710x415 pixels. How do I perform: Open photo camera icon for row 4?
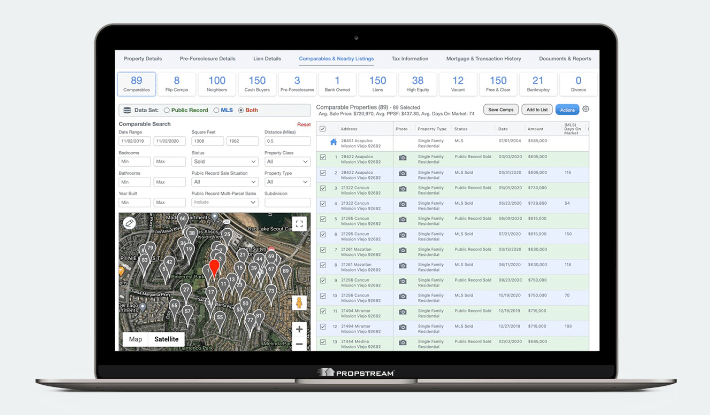(402, 202)
